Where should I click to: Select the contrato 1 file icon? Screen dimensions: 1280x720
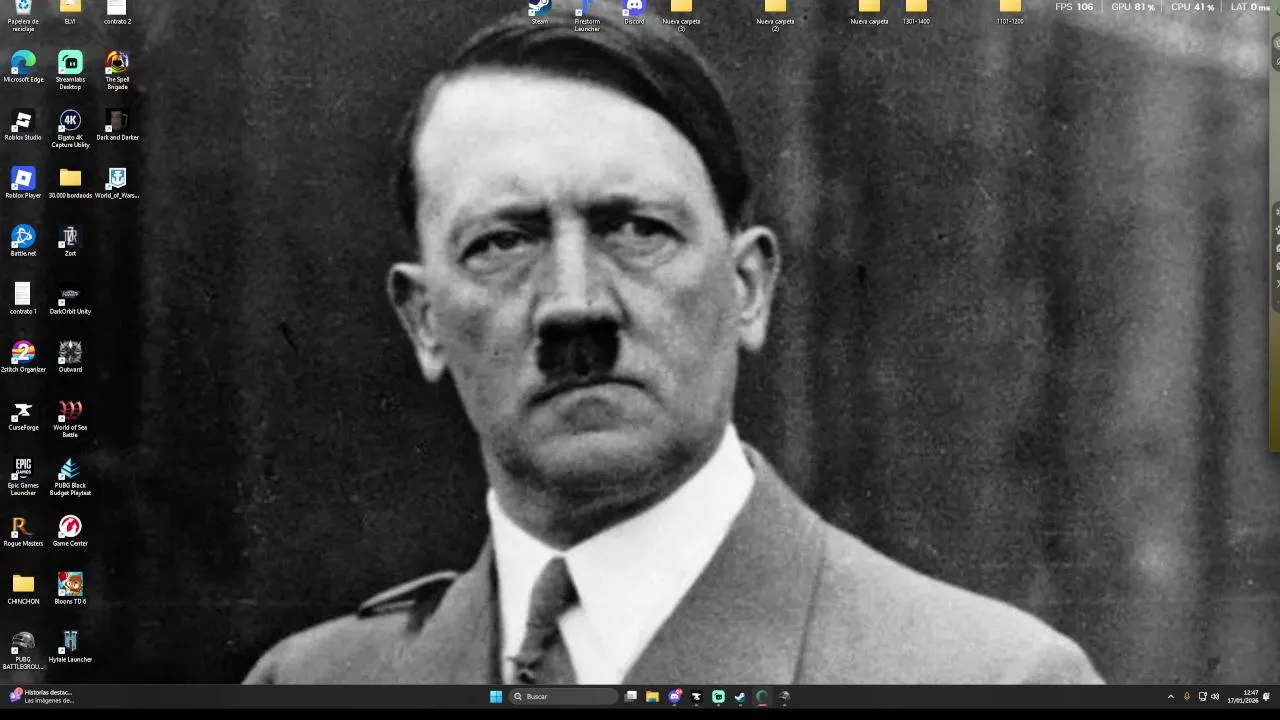point(23,299)
